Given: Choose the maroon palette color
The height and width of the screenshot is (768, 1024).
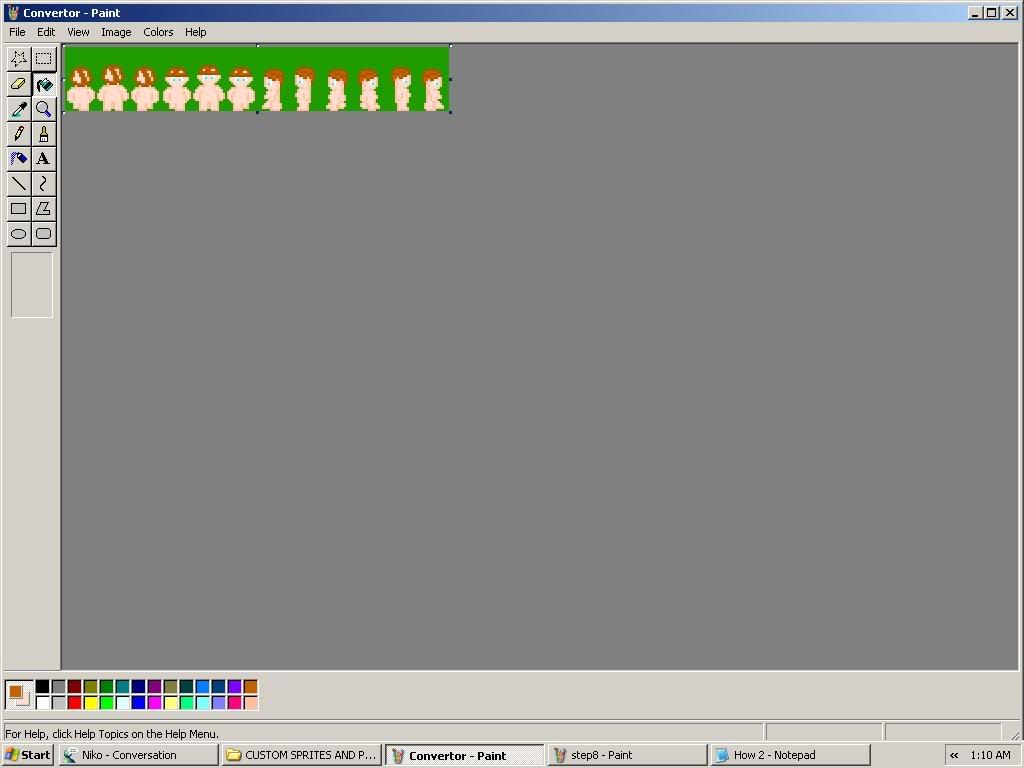Looking at the screenshot, I should click(74, 686).
